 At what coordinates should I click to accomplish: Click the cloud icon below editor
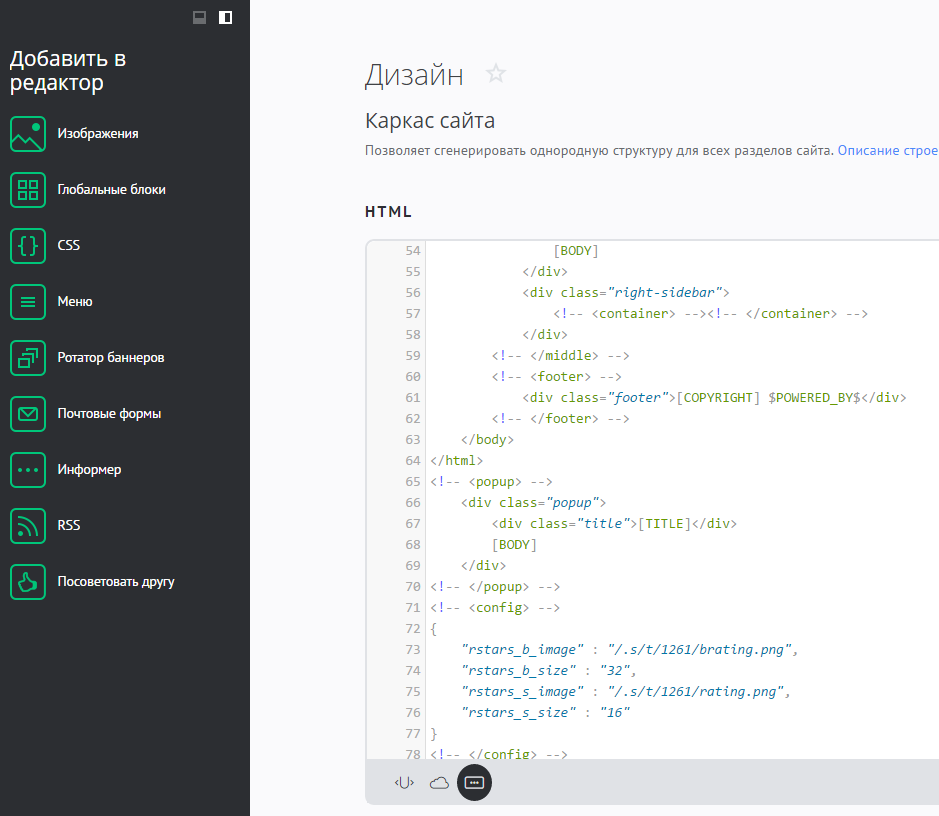click(x=439, y=783)
